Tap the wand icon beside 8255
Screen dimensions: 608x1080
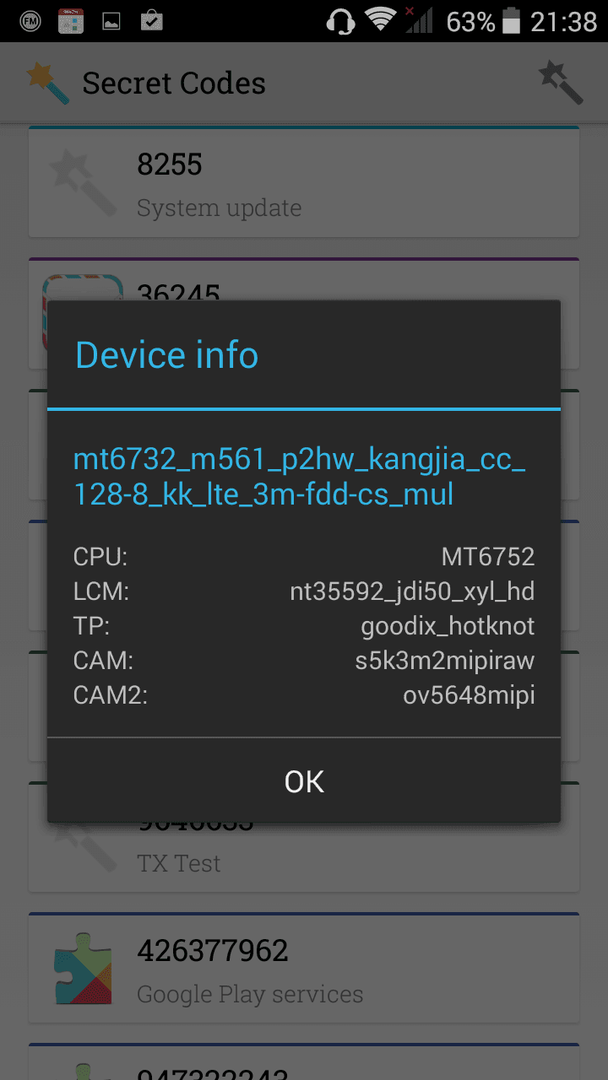pyautogui.click(x=83, y=183)
